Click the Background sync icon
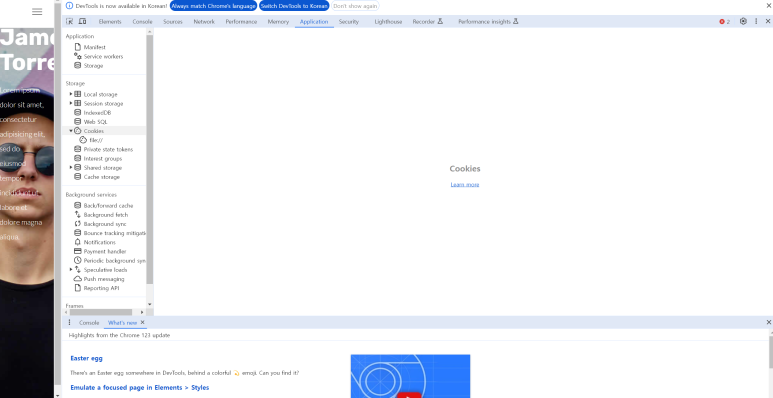Screen dimensions: 773x398 [77, 224]
